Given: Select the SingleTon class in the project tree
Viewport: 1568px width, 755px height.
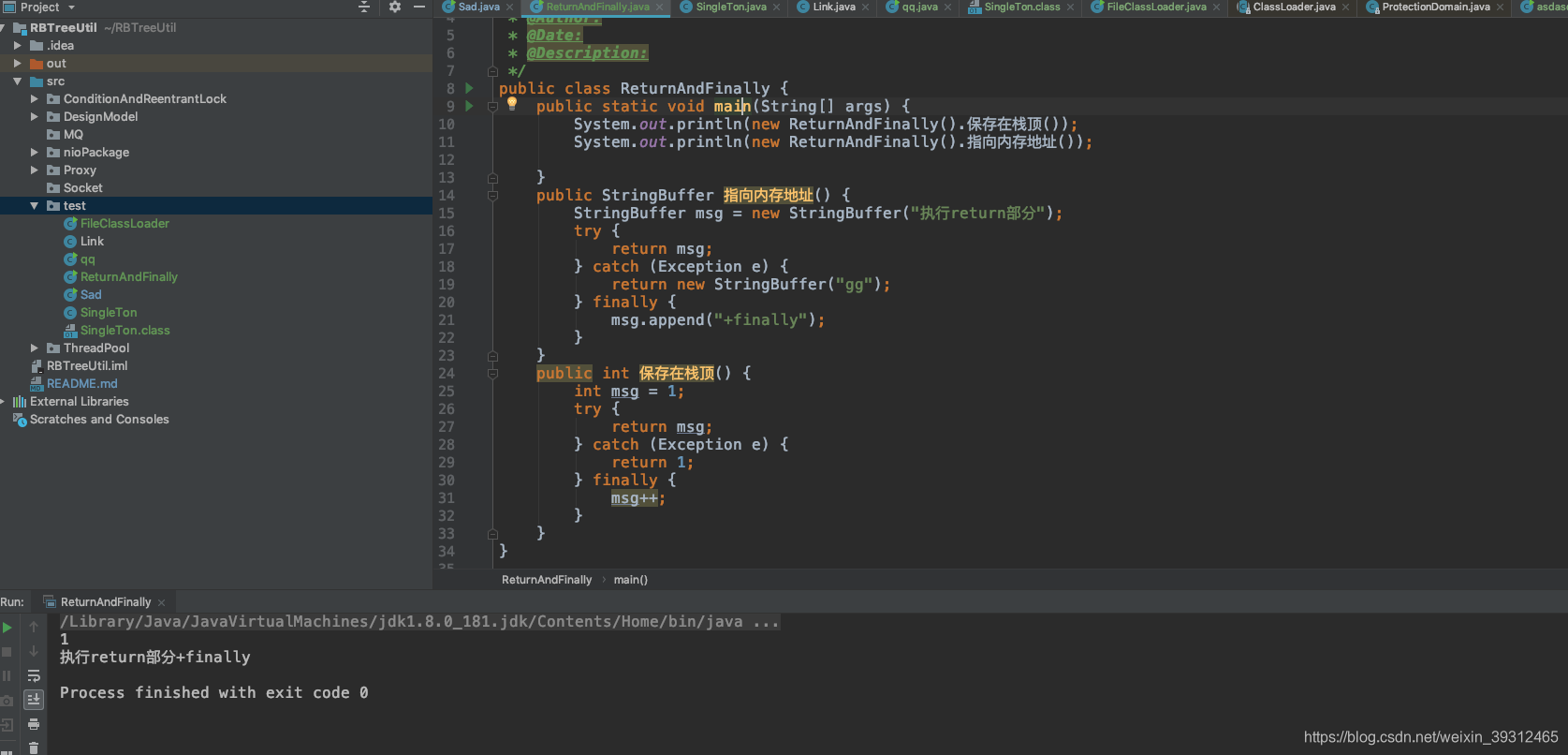Looking at the screenshot, I should (x=109, y=313).
